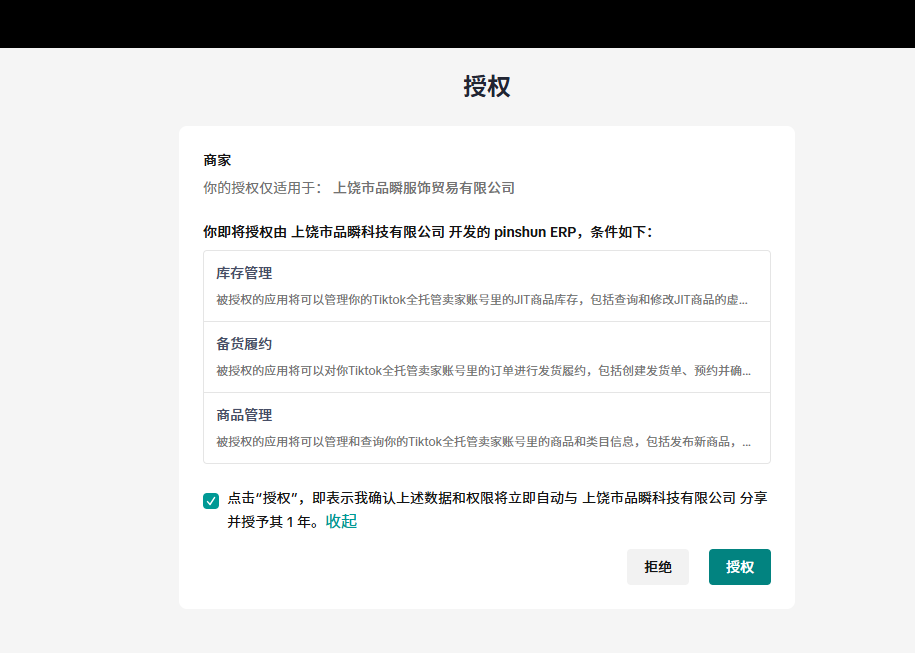Uncheck the authorization consent checkbox

pos(211,501)
